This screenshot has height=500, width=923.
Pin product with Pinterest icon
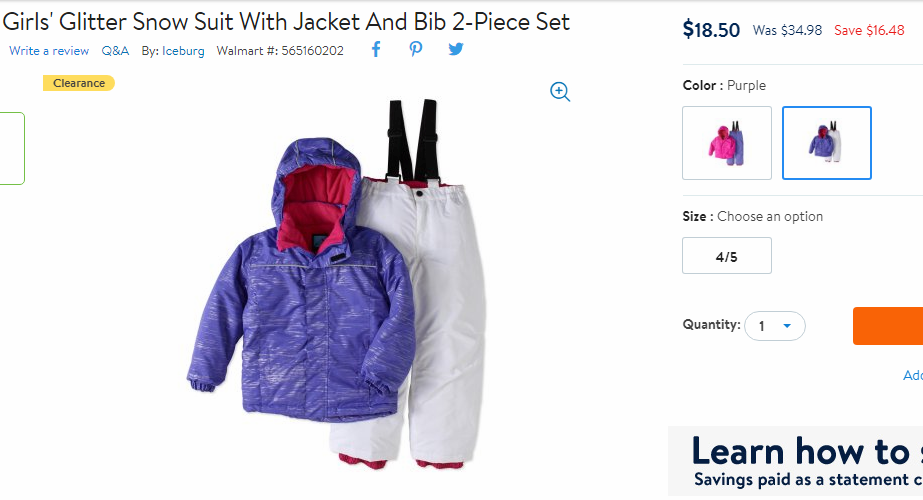(416, 49)
